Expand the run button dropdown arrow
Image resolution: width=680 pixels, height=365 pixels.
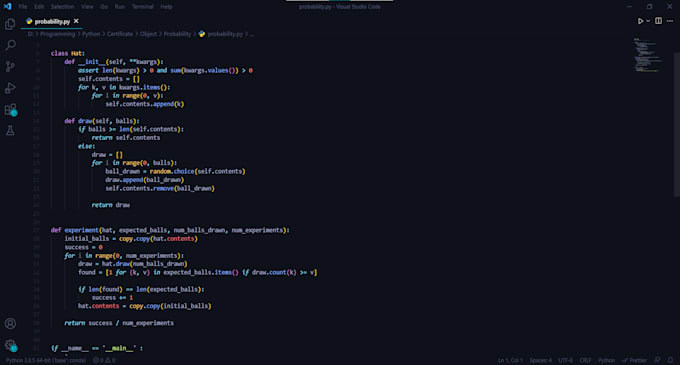click(x=648, y=21)
